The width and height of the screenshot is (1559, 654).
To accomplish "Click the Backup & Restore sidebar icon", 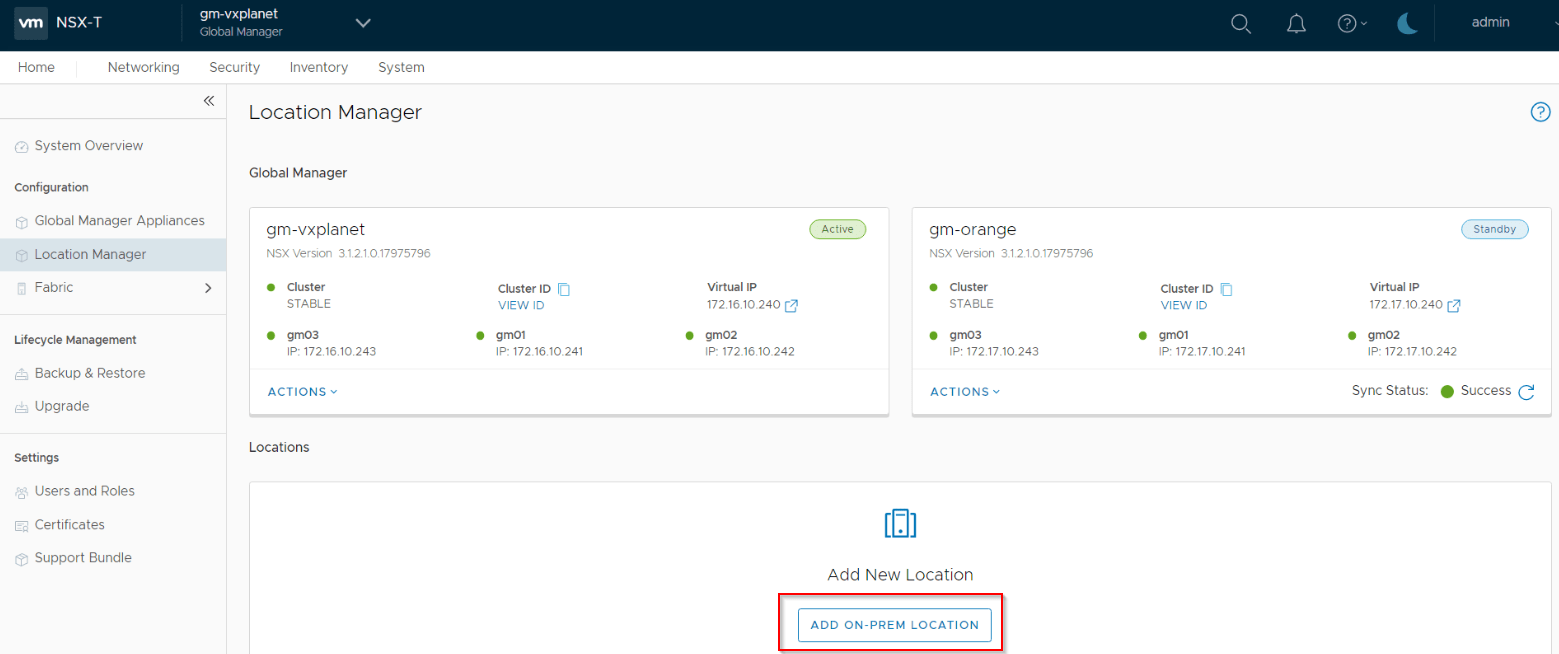I will [x=22, y=374].
